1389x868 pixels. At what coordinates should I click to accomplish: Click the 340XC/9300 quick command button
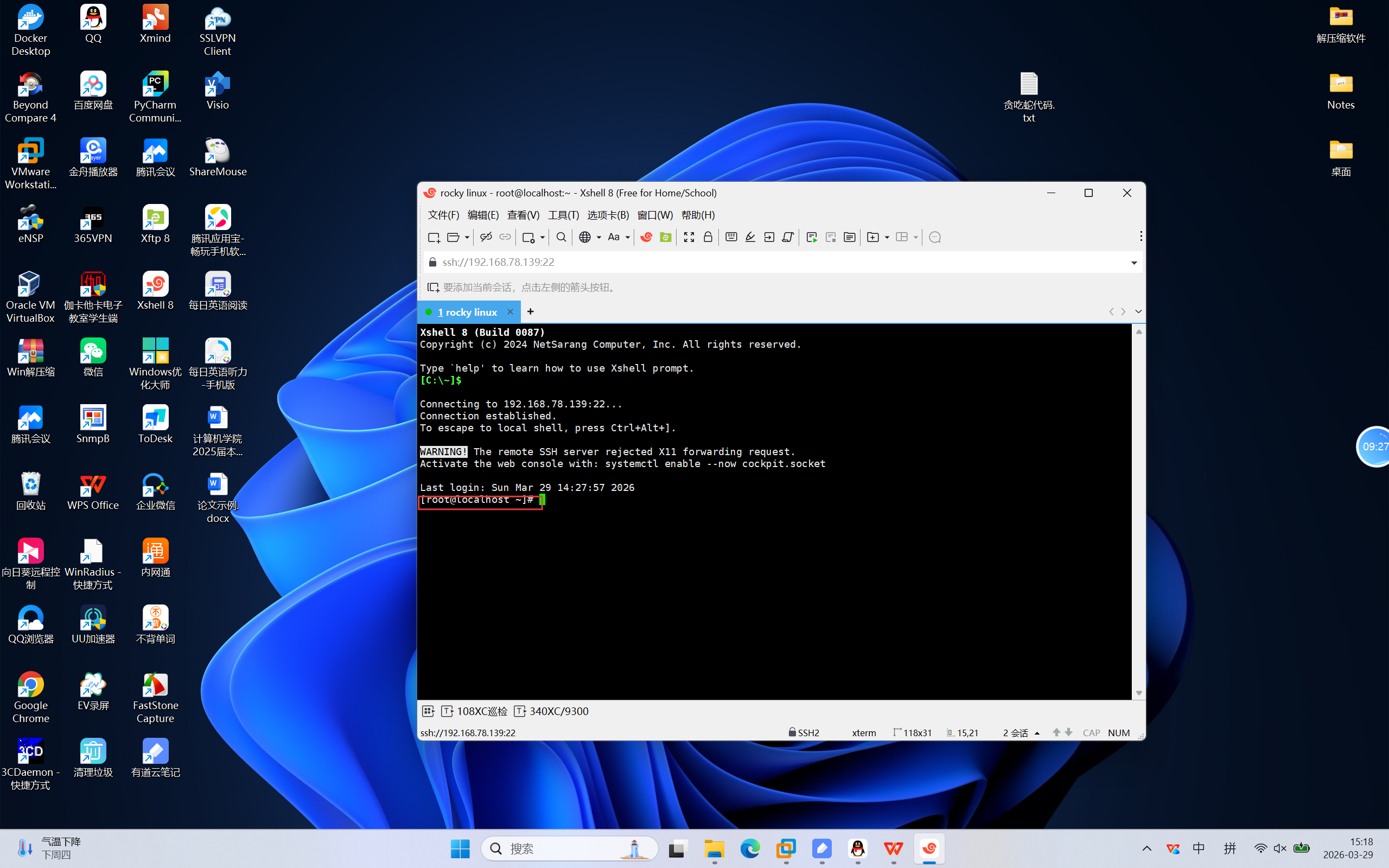pyautogui.click(x=558, y=711)
